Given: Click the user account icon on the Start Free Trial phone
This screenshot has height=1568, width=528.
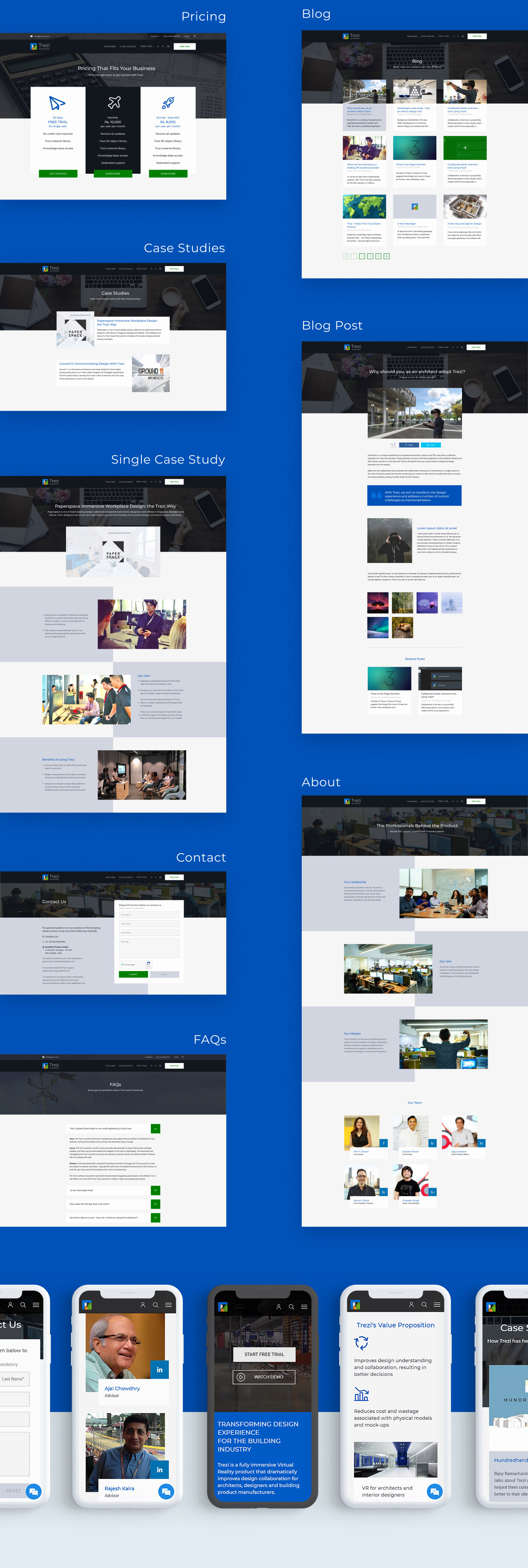Looking at the screenshot, I should pyautogui.click(x=278, y=1307).
